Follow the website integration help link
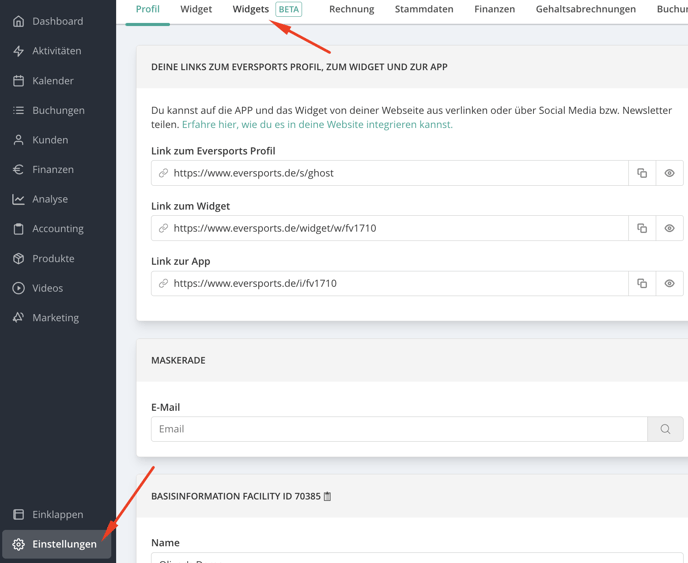The width and height of the screenshot is (688, 563). tap(317, 125)
